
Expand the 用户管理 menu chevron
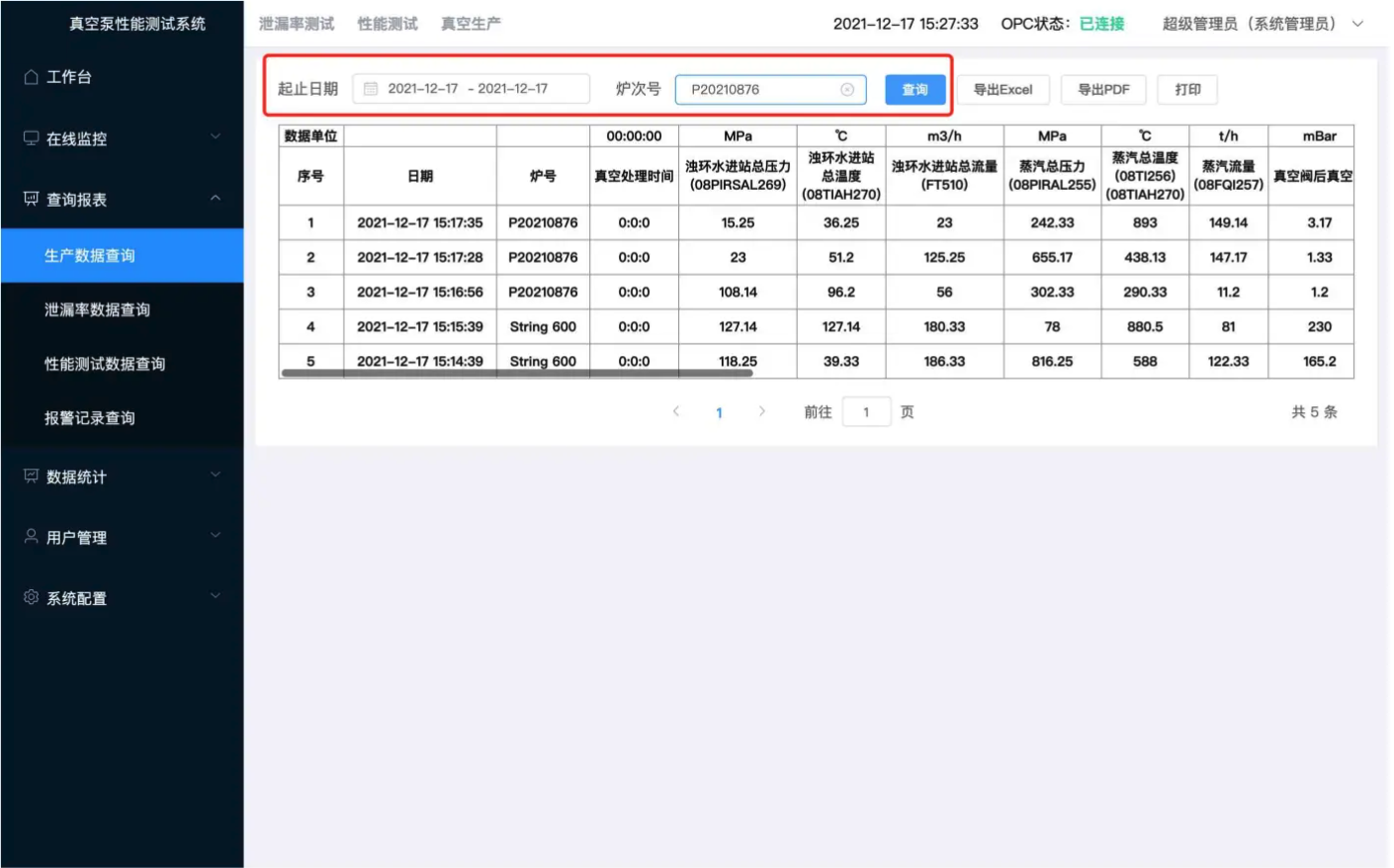point(216,536)
